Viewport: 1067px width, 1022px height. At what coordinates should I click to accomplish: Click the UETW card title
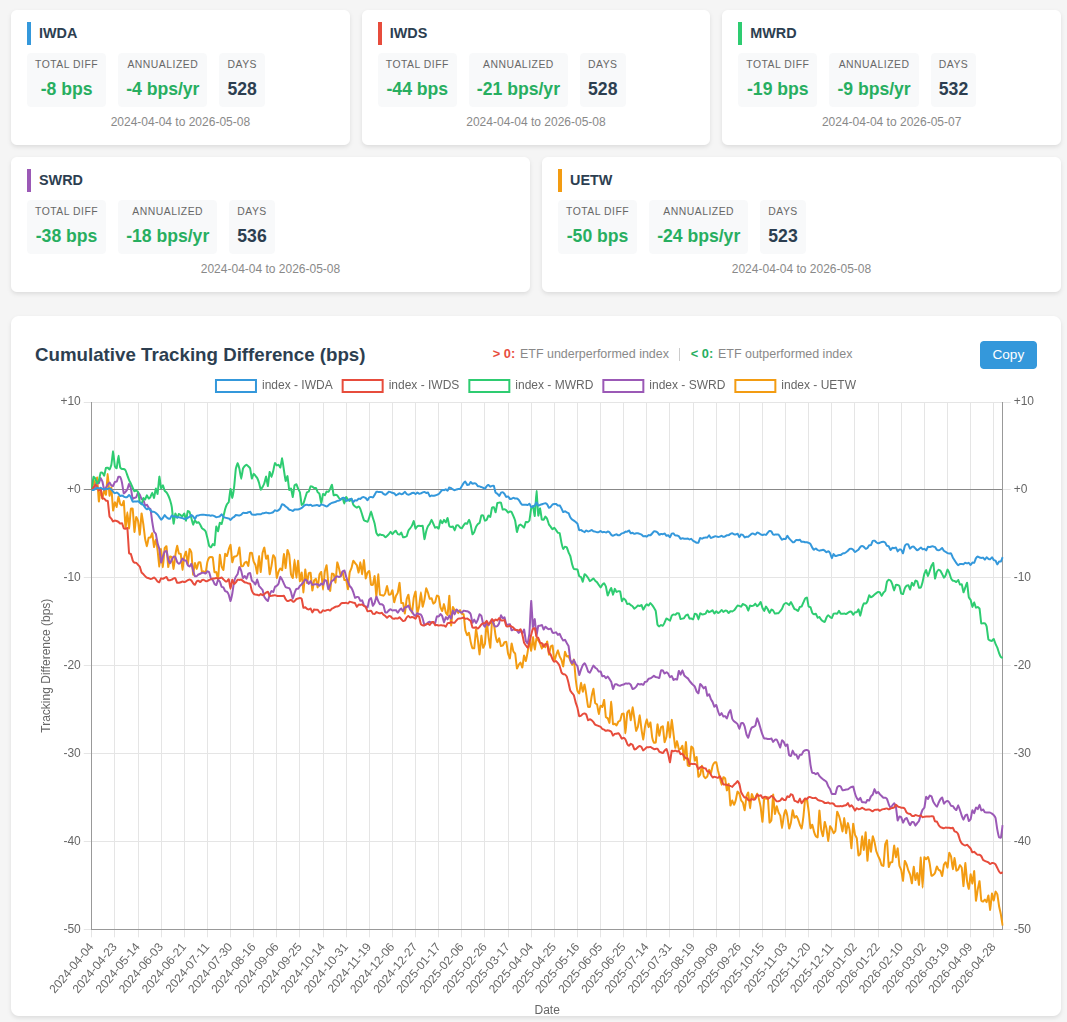591,180
